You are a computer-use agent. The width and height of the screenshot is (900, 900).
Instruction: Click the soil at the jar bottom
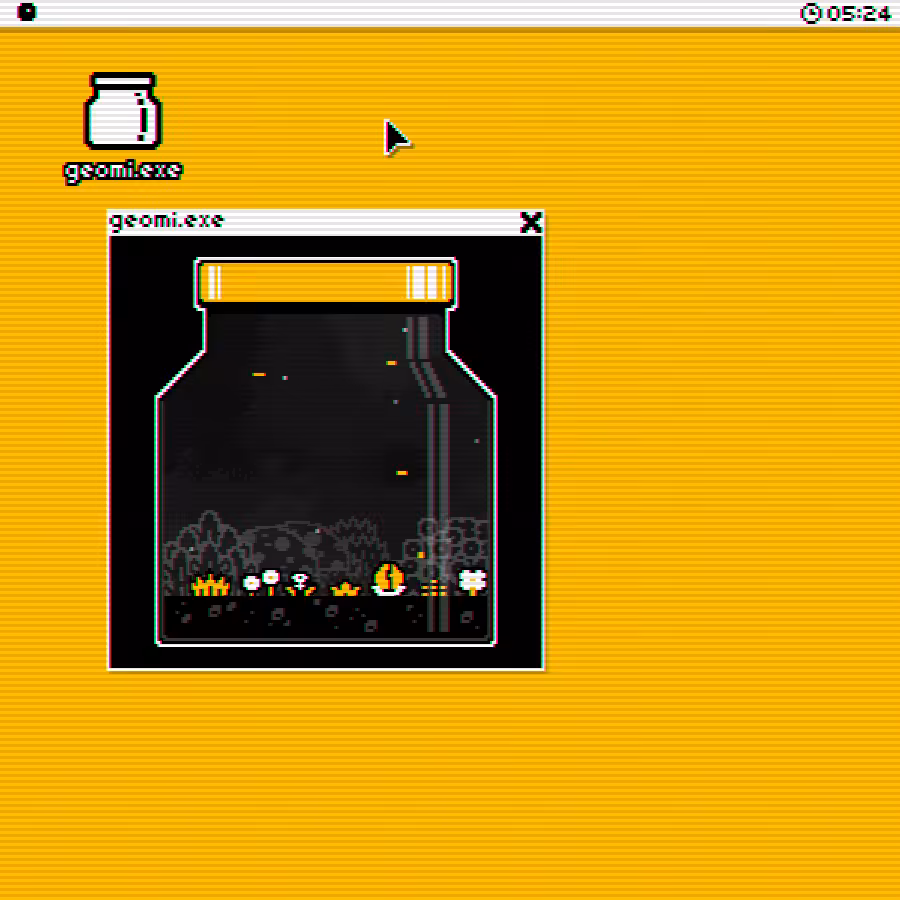325,618
